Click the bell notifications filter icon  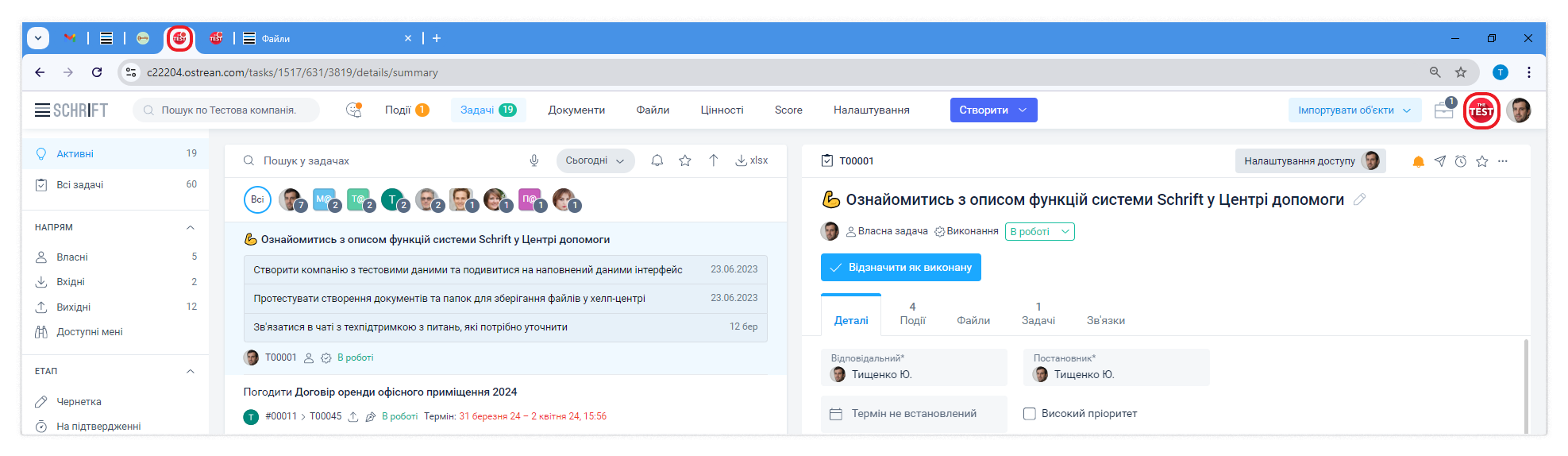tap(657, 160)
